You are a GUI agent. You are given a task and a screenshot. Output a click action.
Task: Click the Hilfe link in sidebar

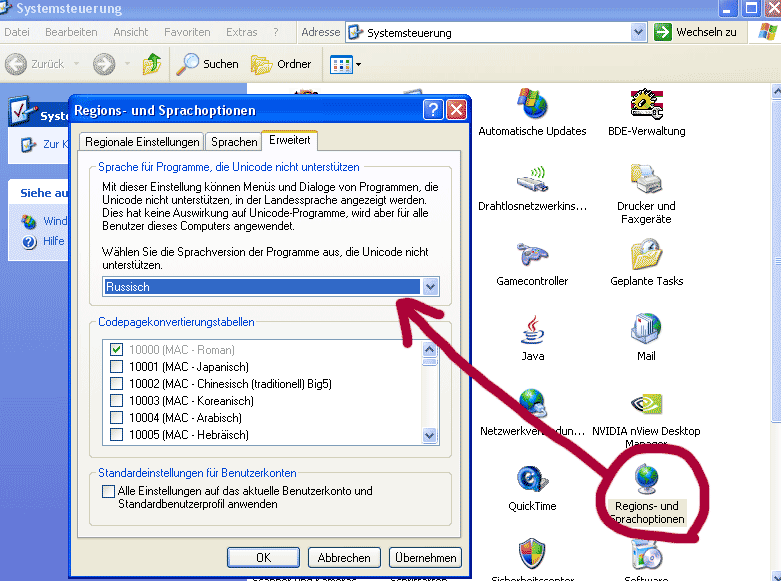tap(53, 241)
